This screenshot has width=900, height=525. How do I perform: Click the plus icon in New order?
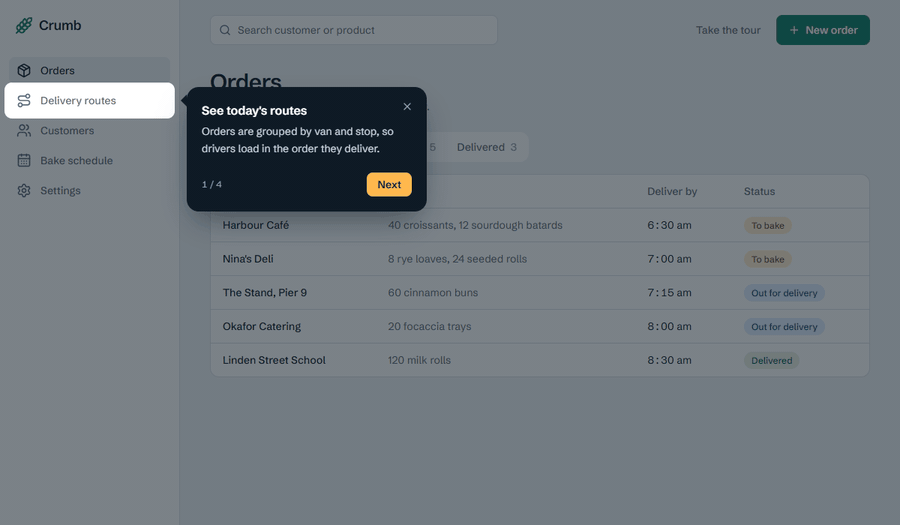(794, 30)
